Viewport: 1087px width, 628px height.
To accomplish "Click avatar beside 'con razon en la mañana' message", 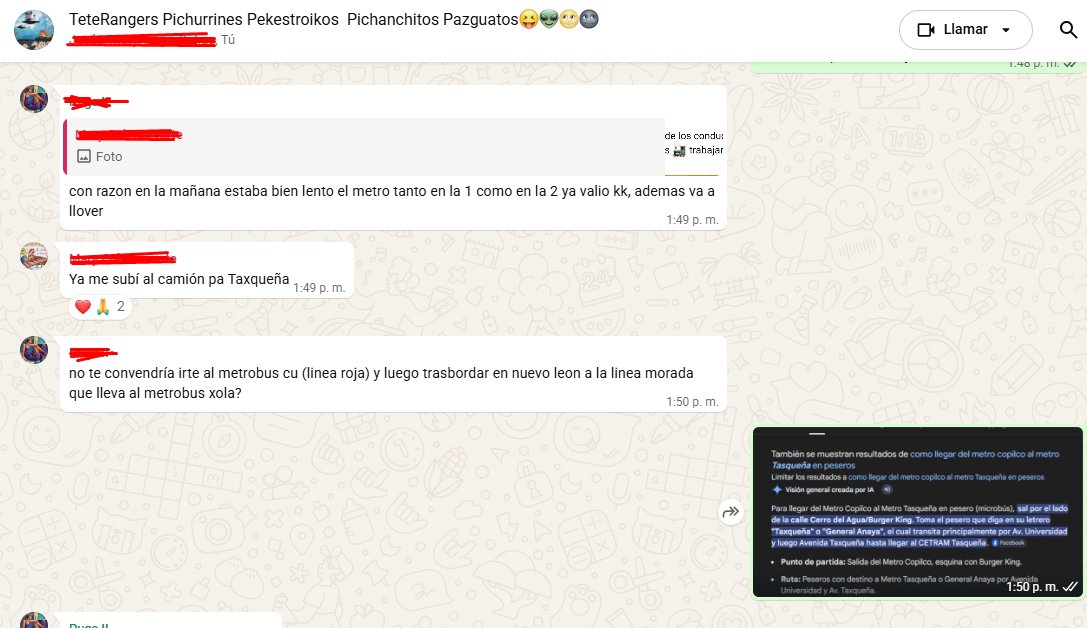I will [x=34, y=99].
